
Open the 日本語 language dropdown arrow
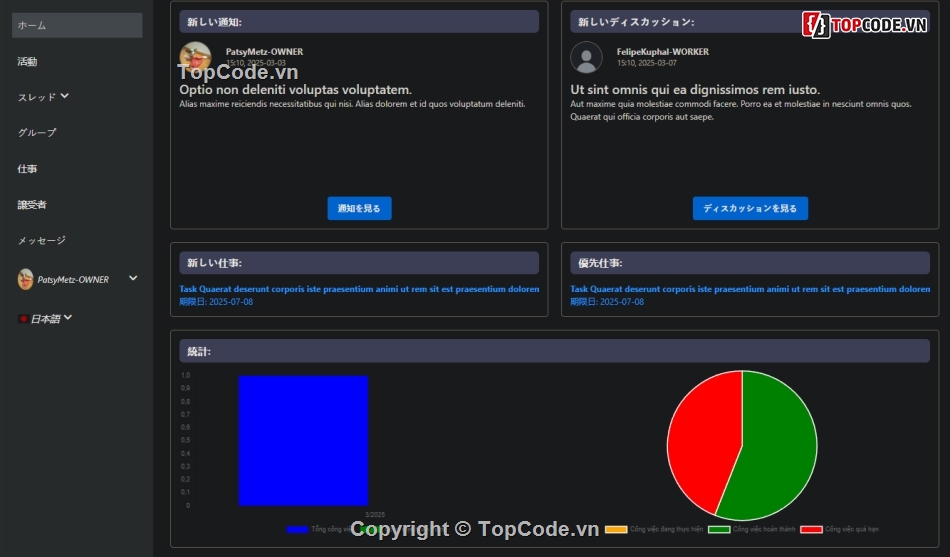coord(68,317)
